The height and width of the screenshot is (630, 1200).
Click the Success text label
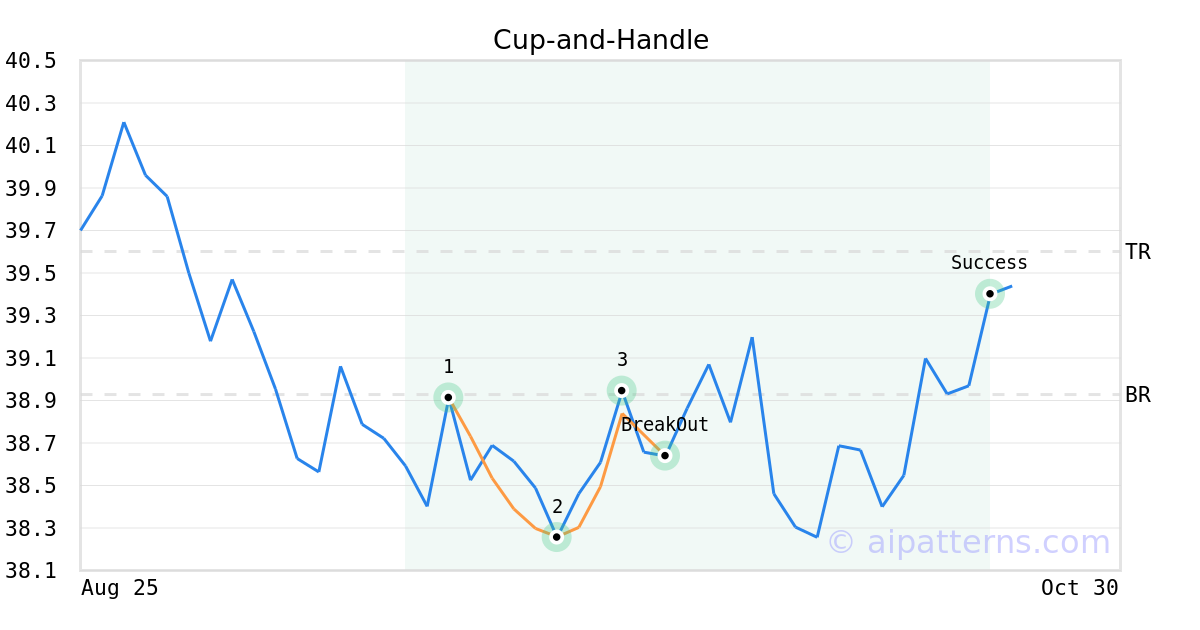click(989, 263)
